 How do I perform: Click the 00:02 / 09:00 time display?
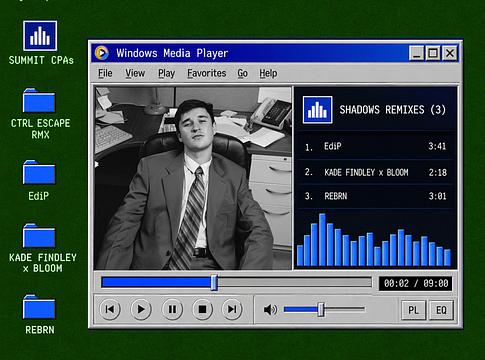[416, 283]
